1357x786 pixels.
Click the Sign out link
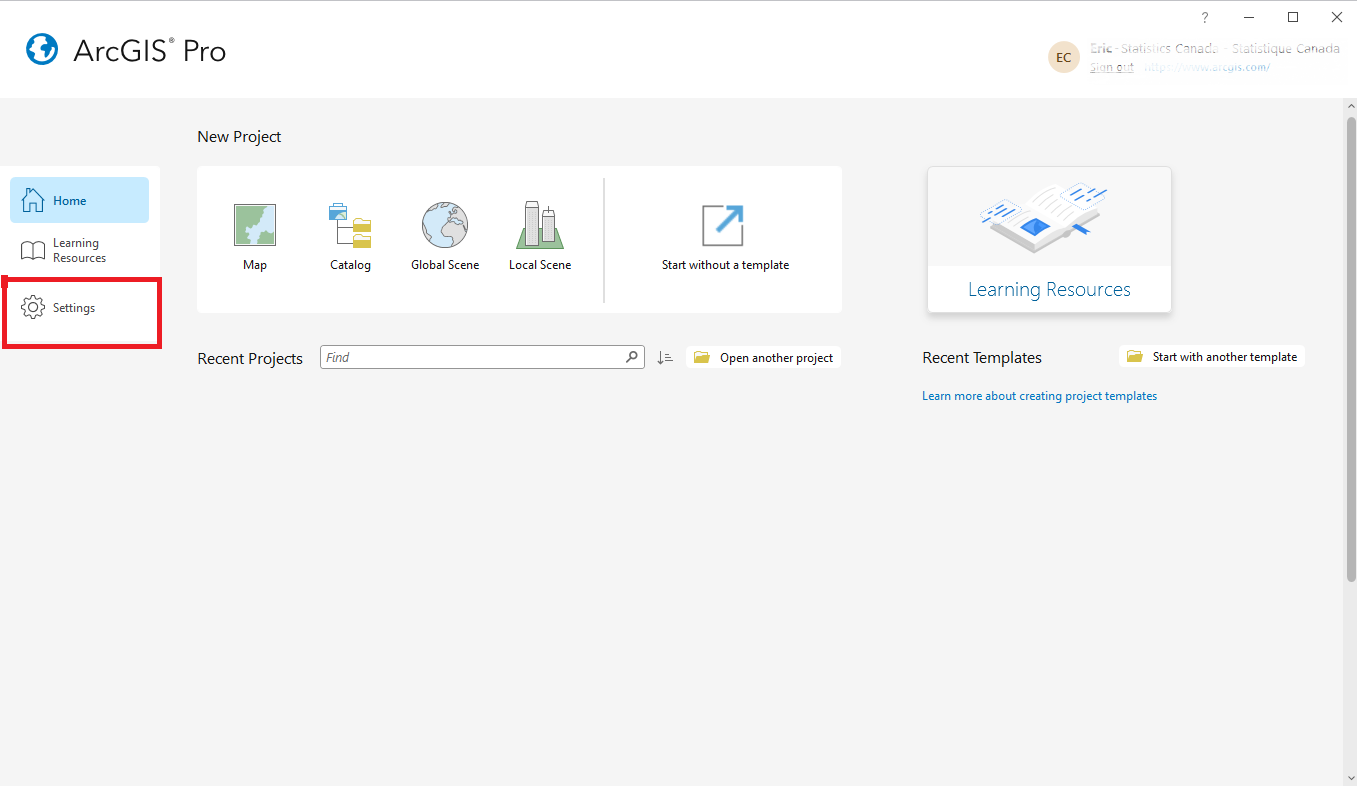[x=1112, y=67]
